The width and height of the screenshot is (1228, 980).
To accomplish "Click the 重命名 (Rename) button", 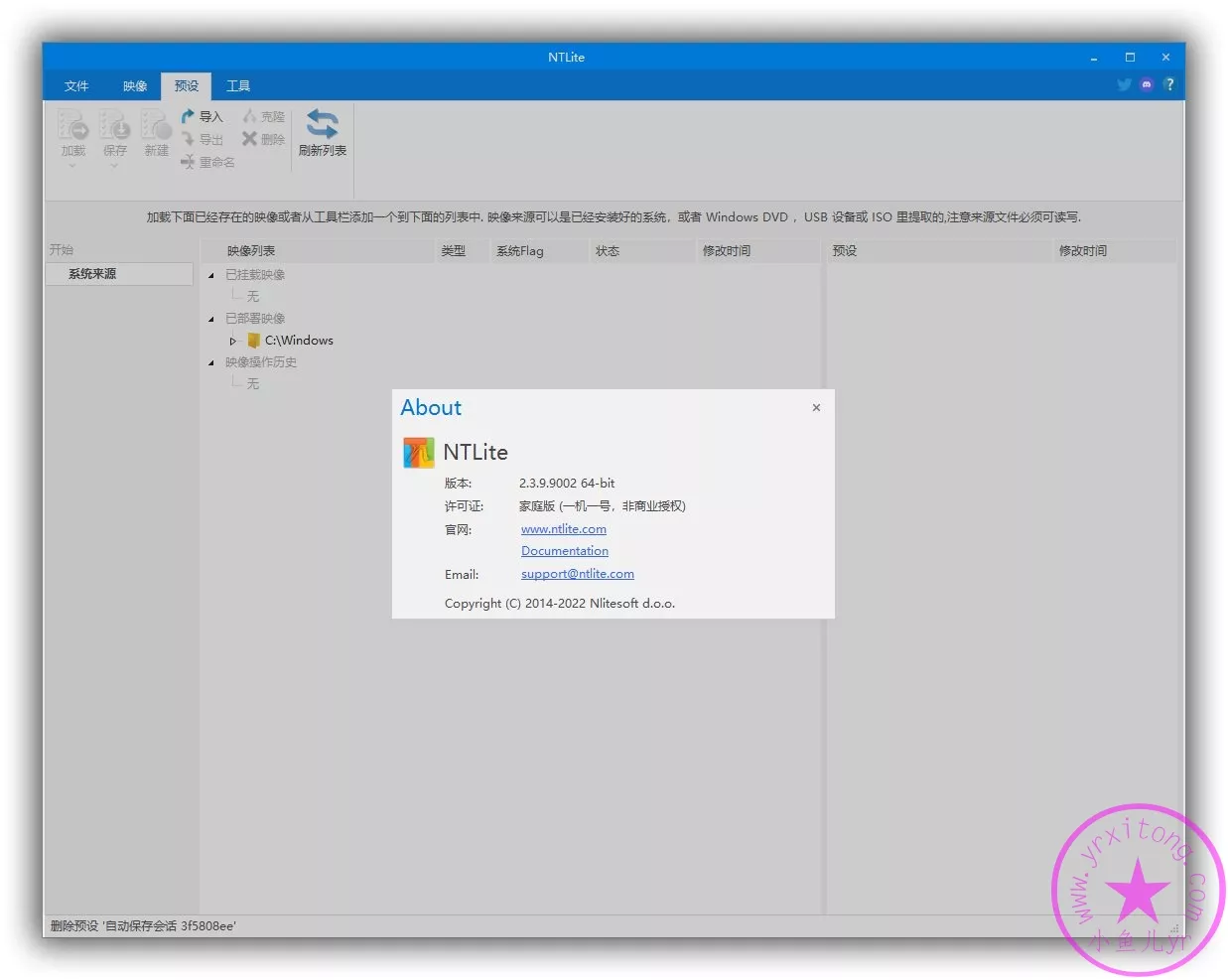I will (x=208, y=162).
